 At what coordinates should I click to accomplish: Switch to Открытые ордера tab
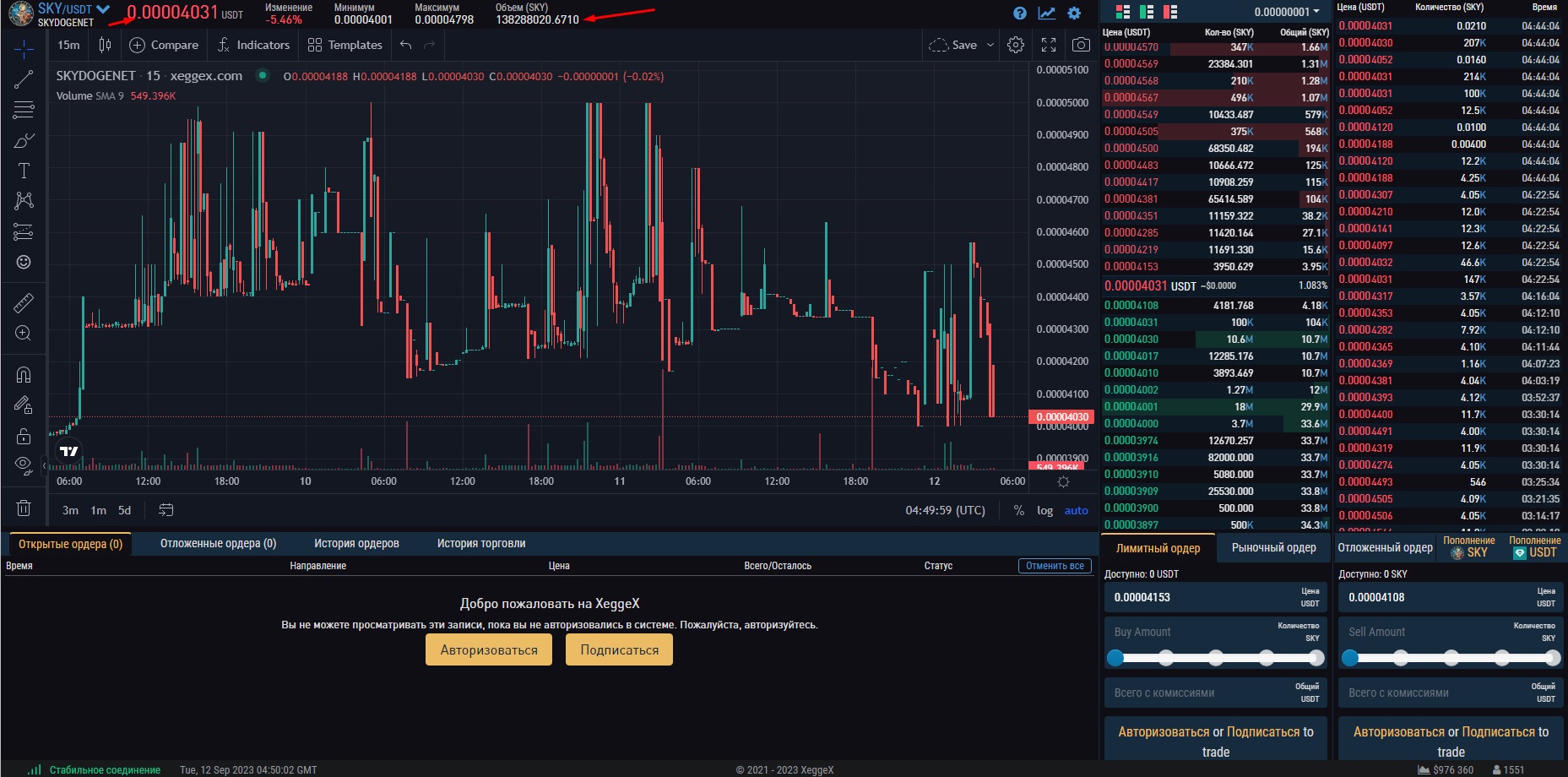(71, 543)
